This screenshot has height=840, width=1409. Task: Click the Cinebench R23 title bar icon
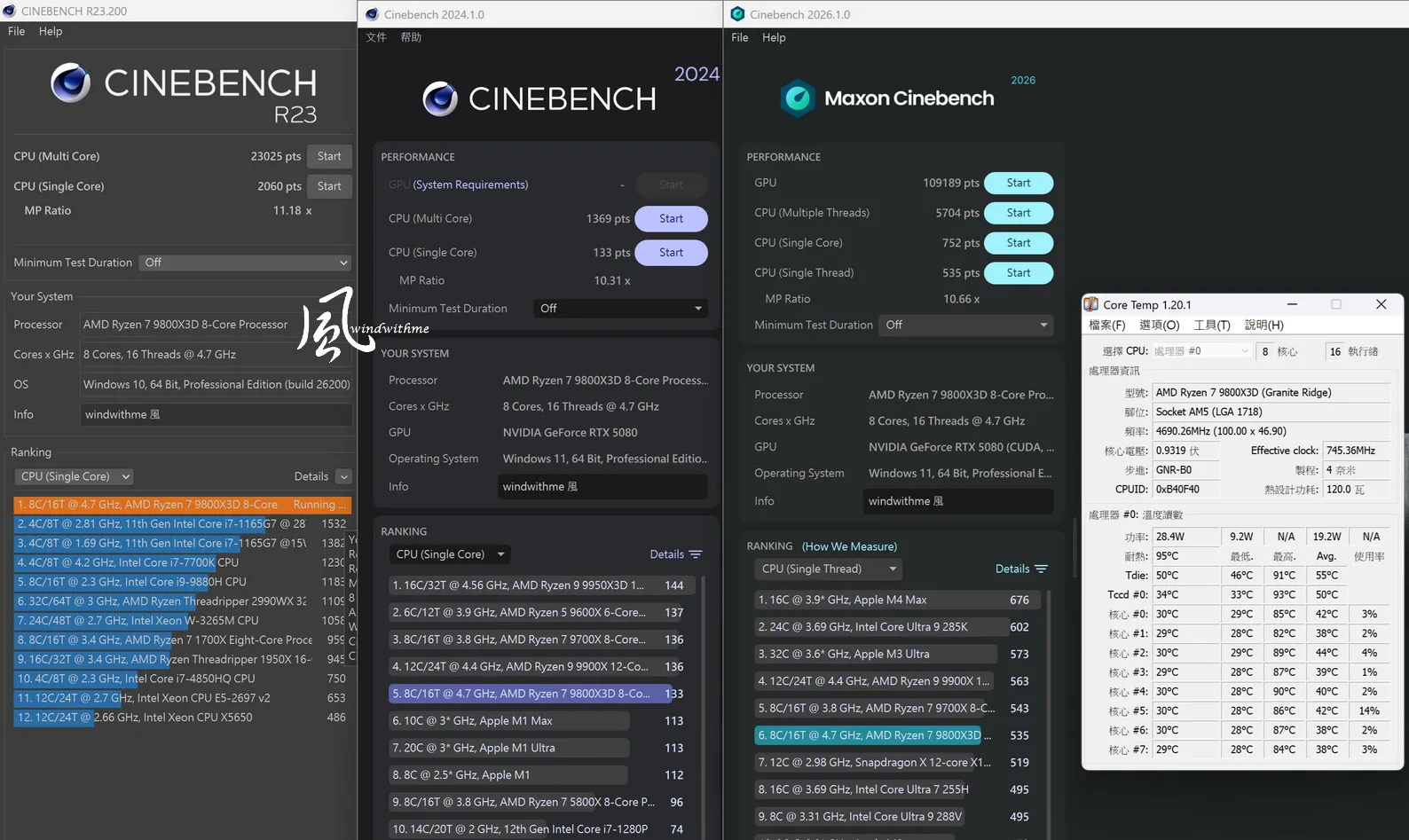coord(10,11)
